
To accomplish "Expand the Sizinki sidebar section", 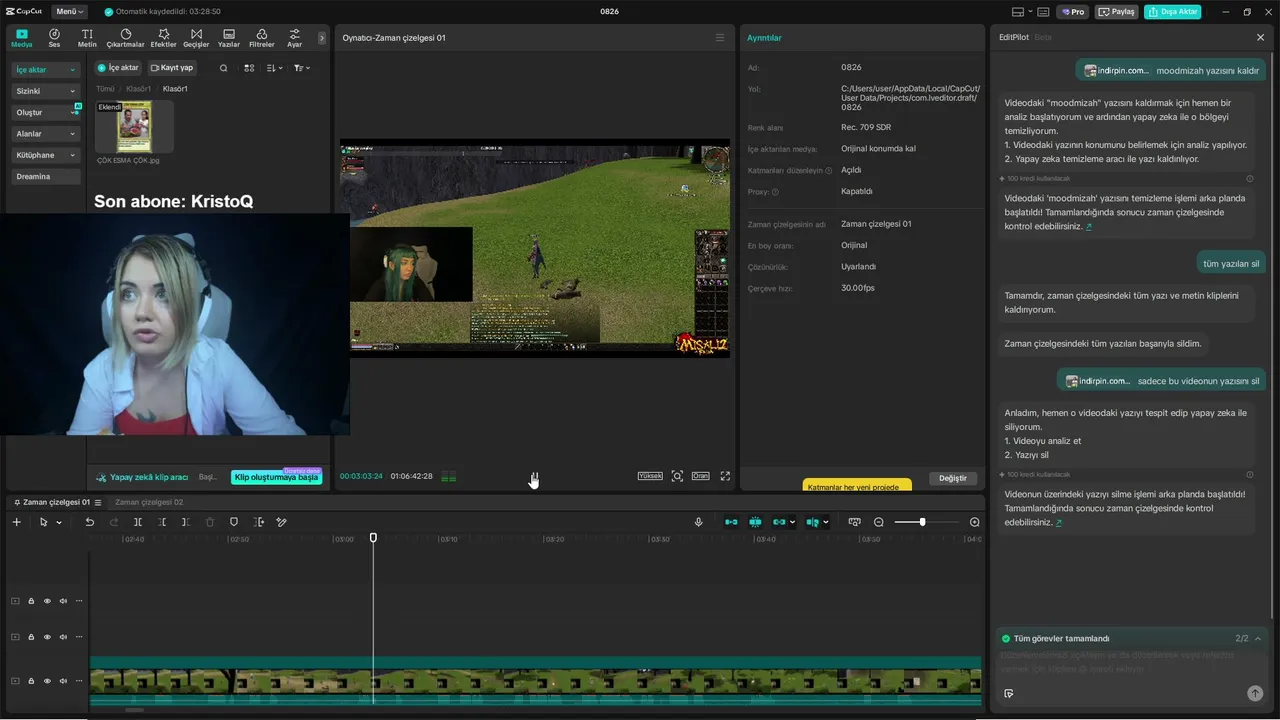I will 45,91.
